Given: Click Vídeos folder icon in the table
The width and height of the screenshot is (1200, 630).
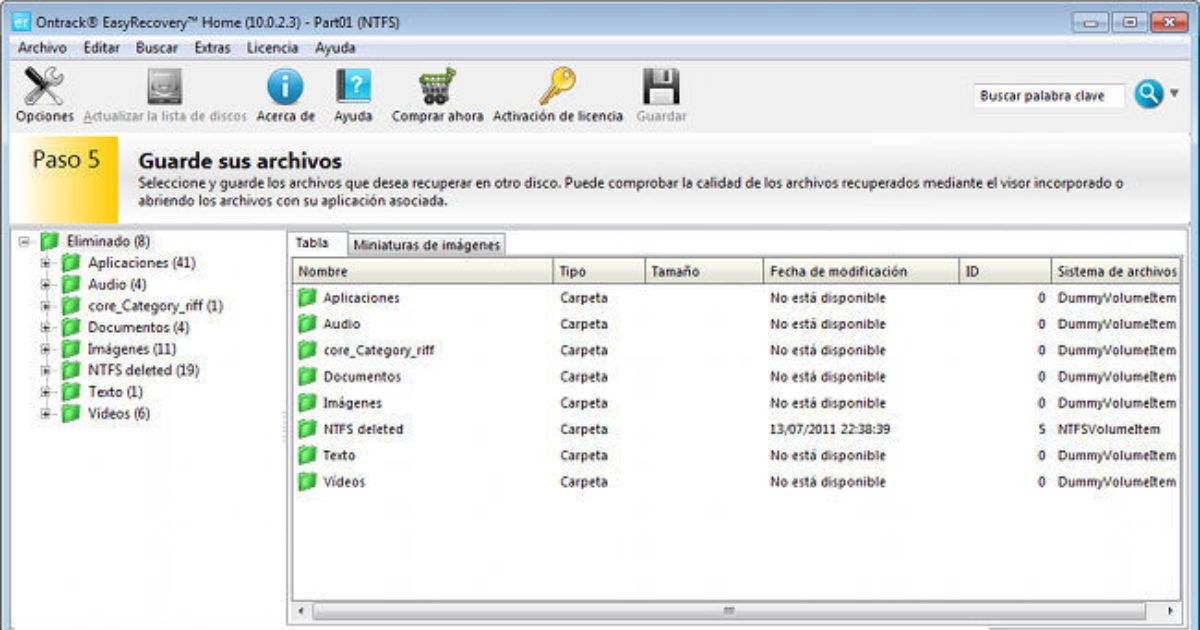Looking at the screenshot, I should click(x=307, y=481).
